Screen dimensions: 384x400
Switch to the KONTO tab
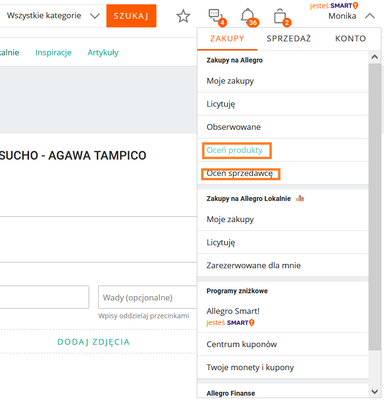(350, 39)
